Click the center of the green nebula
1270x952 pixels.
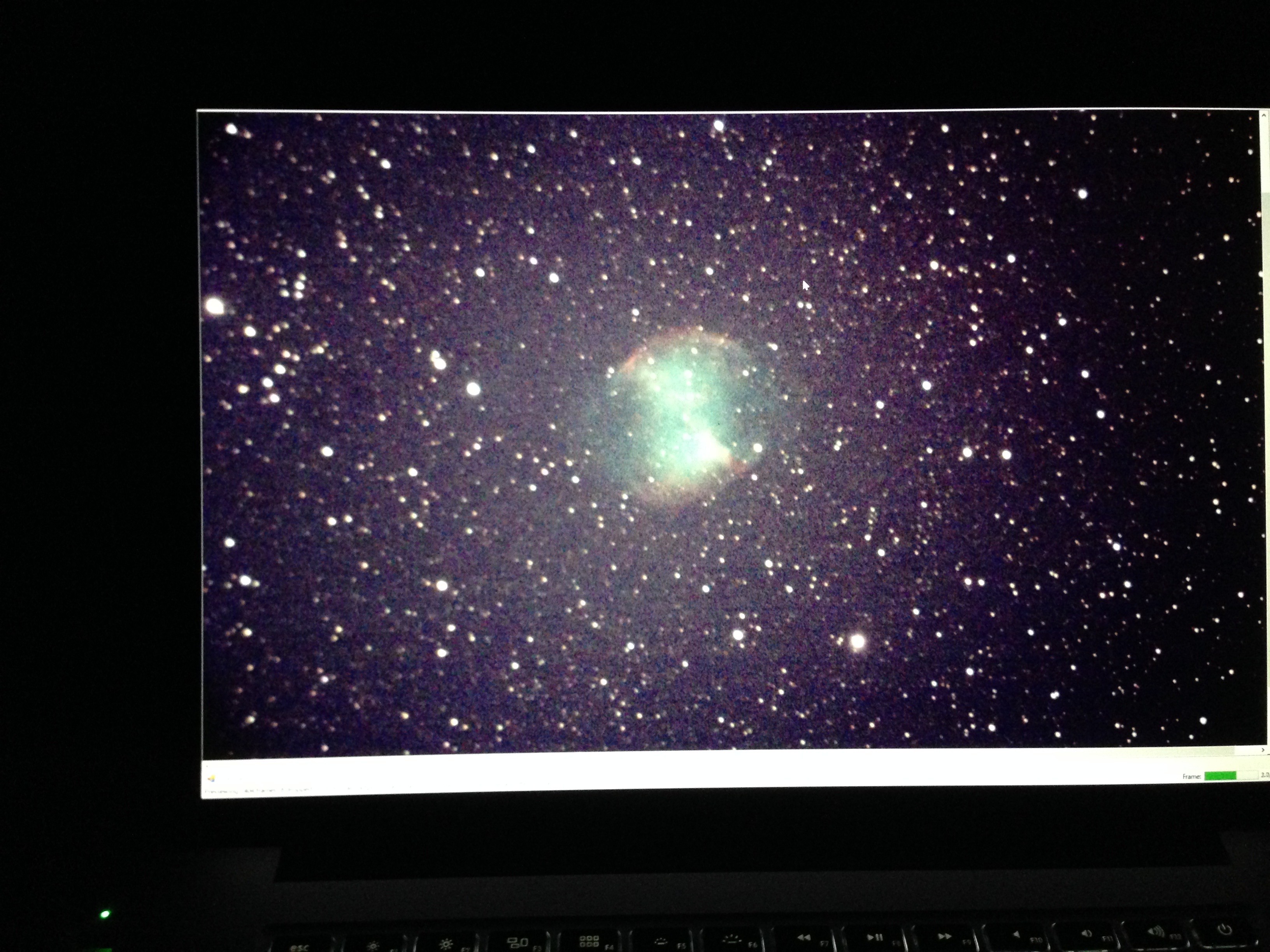pos(686,416)
